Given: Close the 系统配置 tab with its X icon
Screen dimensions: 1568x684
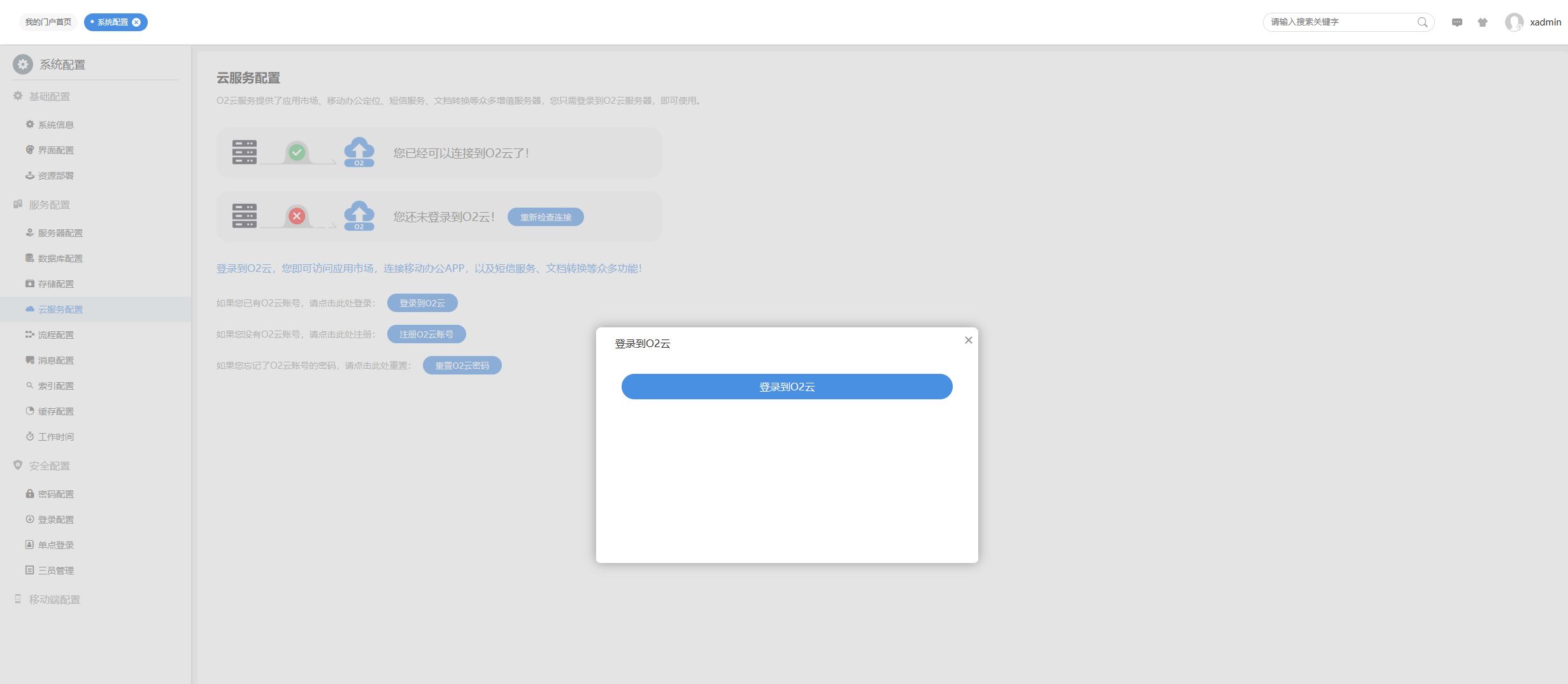Looking at the screenshot, I should 136,22.
